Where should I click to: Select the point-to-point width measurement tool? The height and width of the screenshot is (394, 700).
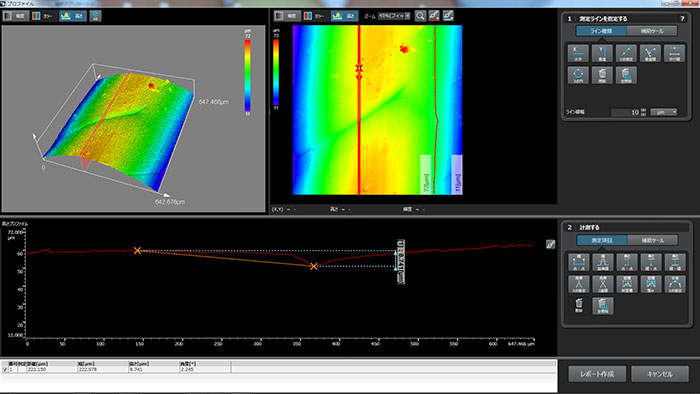tap(579, 262)
